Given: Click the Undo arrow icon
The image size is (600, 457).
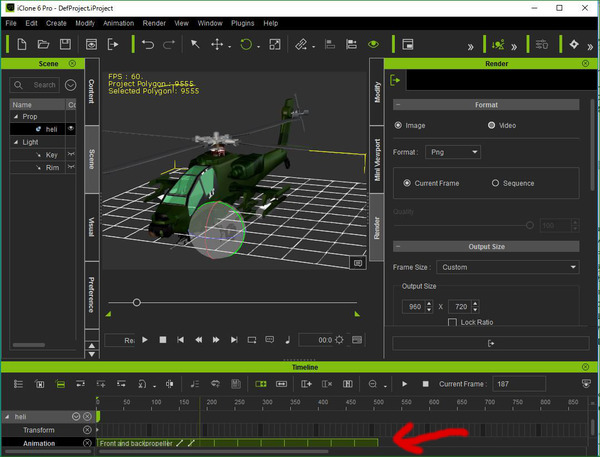Looking at the screenshot, I should click(148, 44).
